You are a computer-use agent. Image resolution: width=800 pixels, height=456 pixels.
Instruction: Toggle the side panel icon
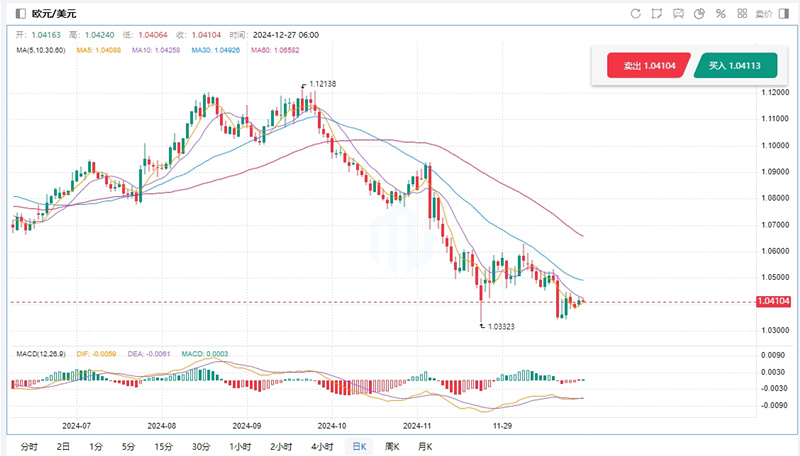click(787, 14)
